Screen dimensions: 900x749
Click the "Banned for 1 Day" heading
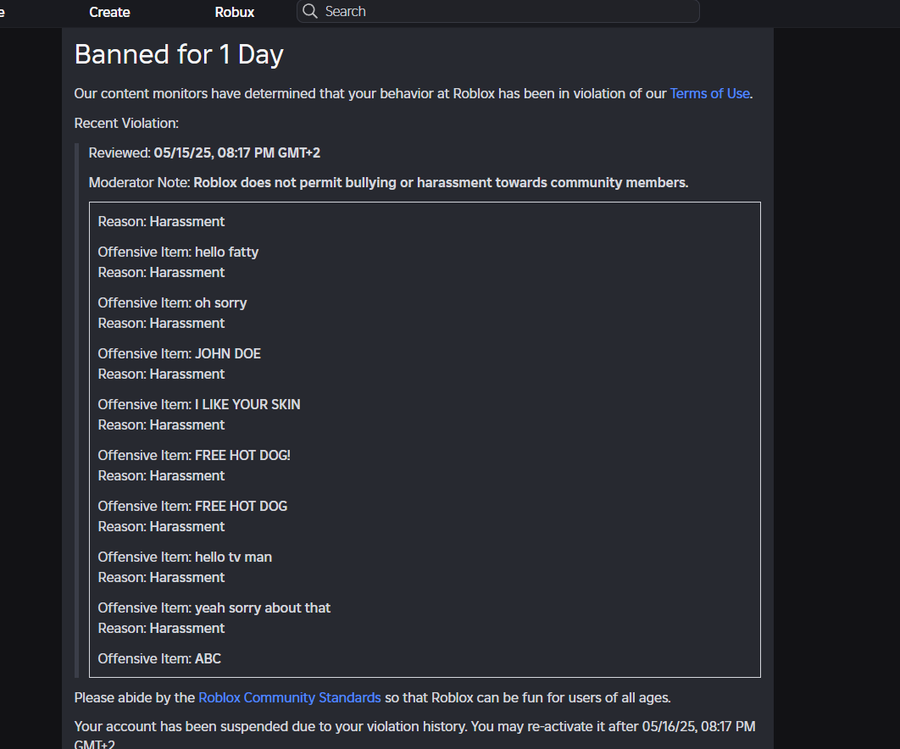point(178,54)
